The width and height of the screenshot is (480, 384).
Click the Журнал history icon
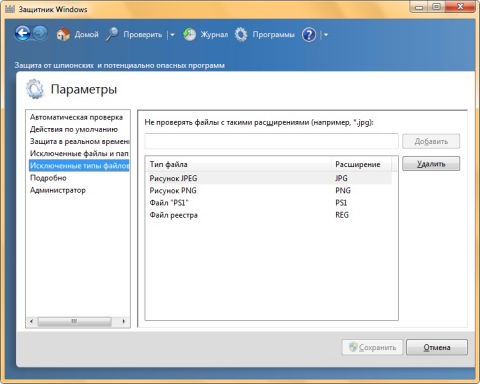point(189,34)
